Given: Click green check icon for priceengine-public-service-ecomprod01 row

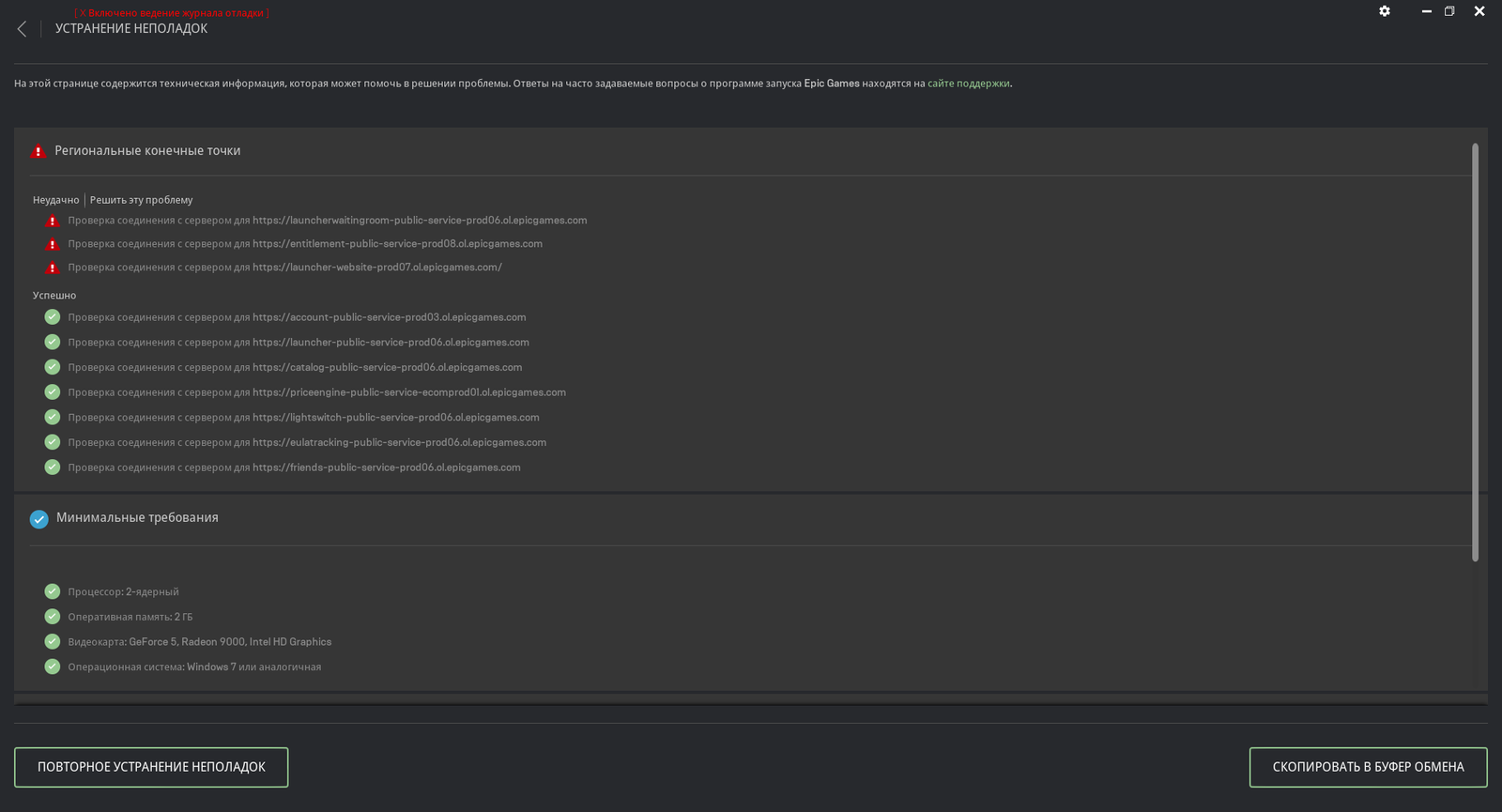Looking at the screenshot, I should click(x=53, y=392).
